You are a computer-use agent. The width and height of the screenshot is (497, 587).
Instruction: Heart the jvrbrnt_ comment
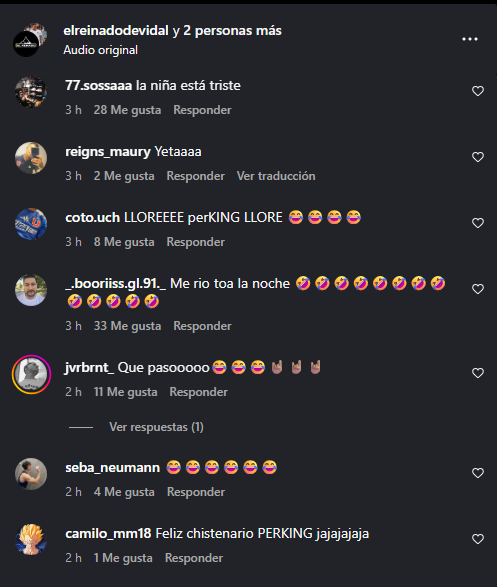(x=478, y=373)
